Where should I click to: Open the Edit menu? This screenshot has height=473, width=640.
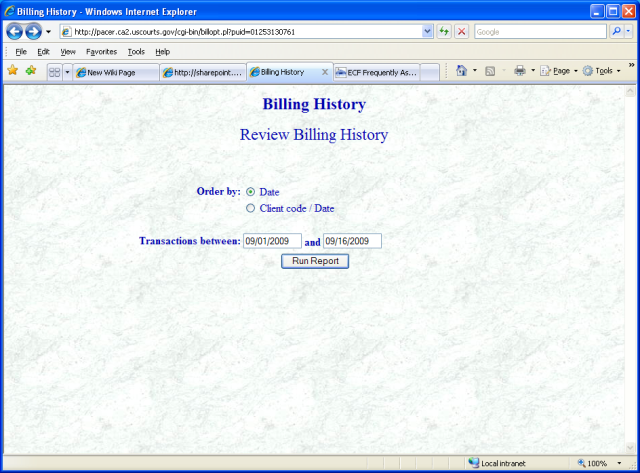coord(43,52)
